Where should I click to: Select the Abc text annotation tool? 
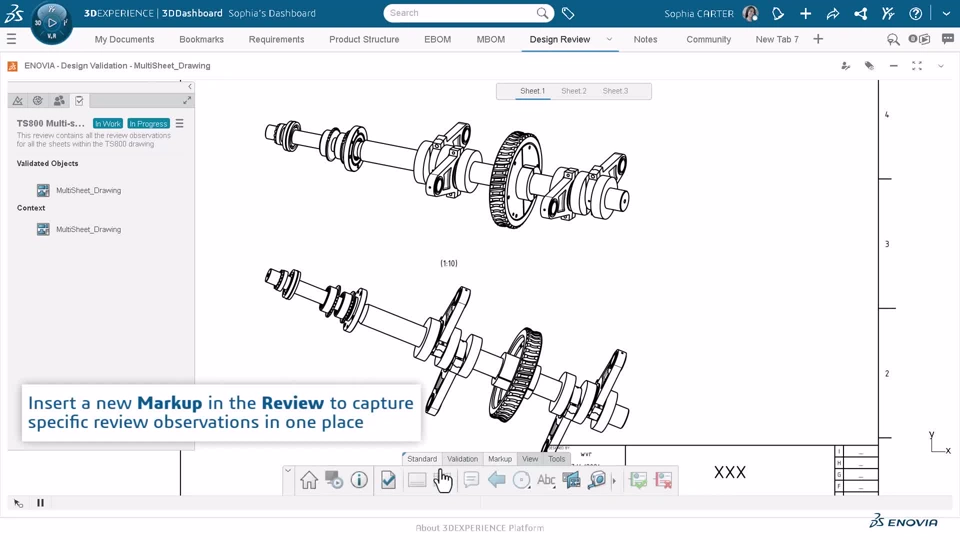coord(546,481)
